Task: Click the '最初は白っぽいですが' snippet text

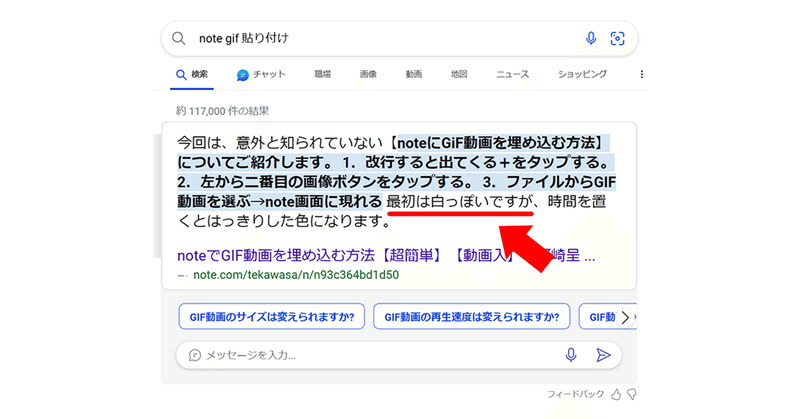Action: (459, 202)
